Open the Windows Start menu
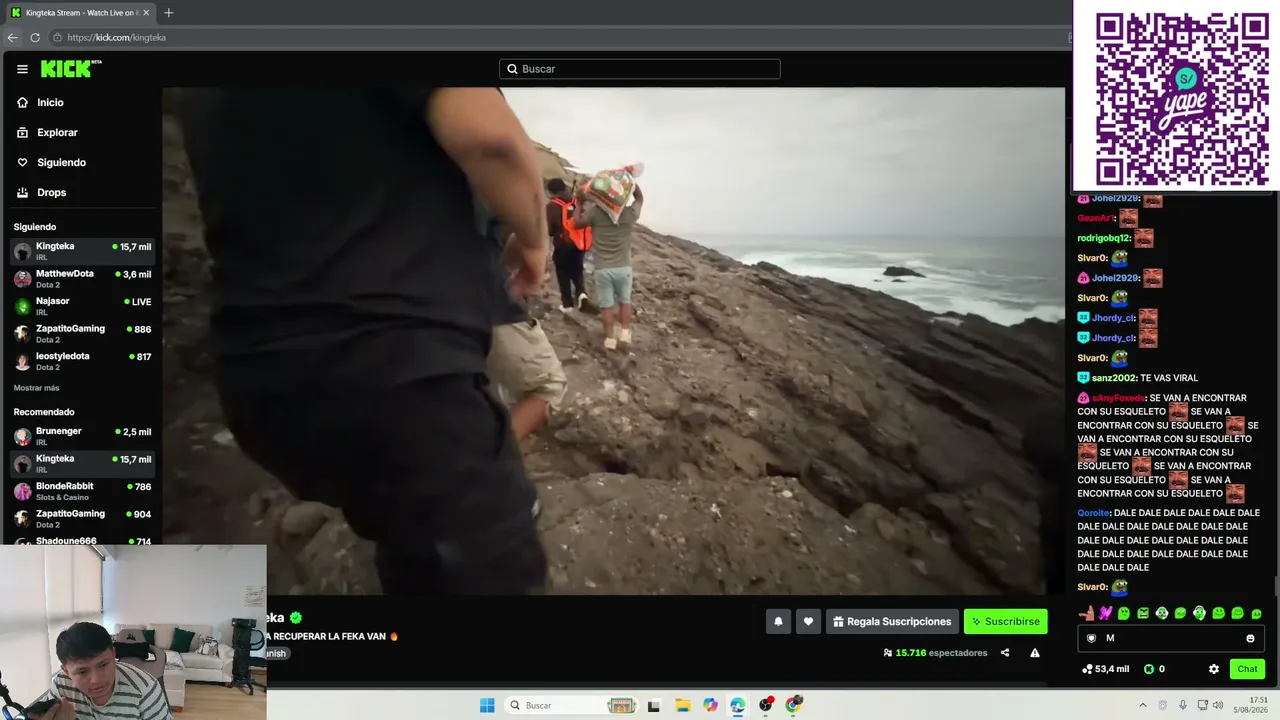Screen dimensions: 1280x720 point(487,705)
